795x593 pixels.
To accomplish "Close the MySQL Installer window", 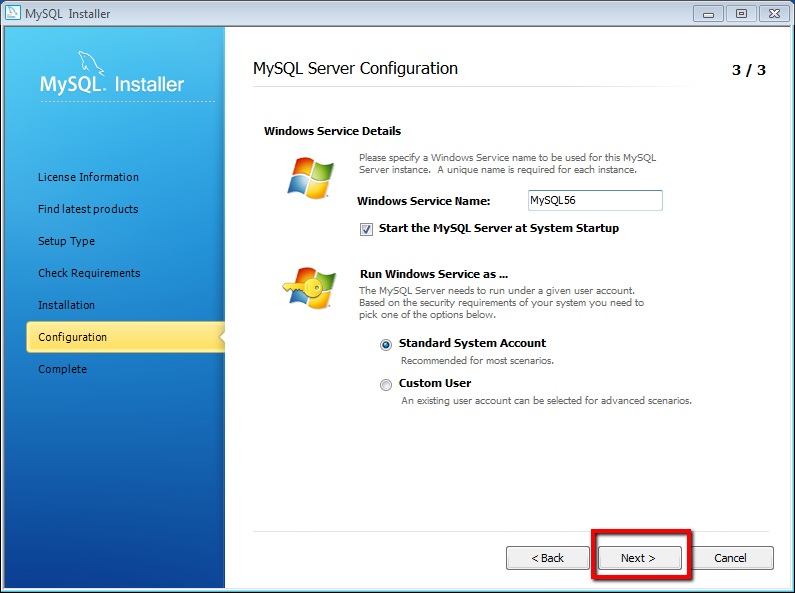I will click(x=774, y=14).
